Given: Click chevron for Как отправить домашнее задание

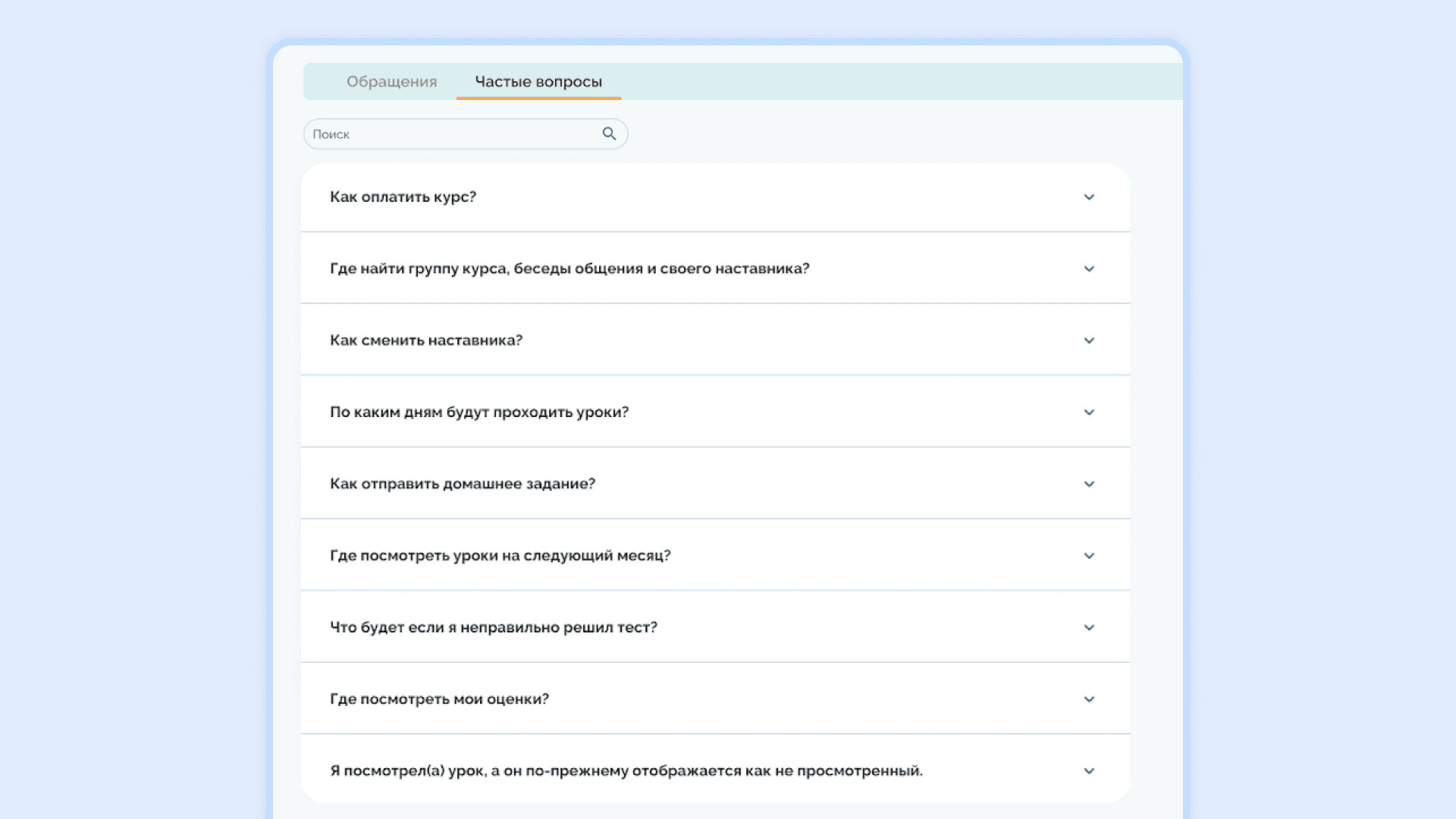Looking at the screenshot, I should [1089, 484].
